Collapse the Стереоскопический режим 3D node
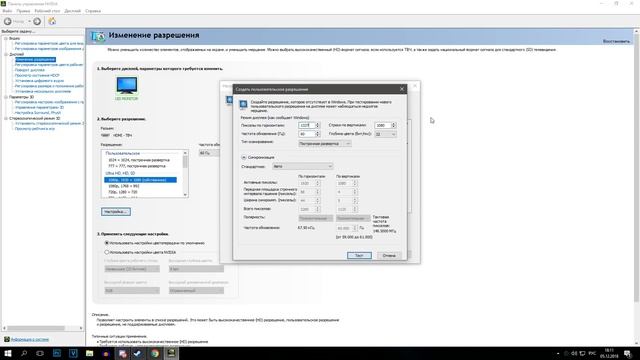This screenshot has height=360, width=640. pyautogui.click(x=6, y=118)
